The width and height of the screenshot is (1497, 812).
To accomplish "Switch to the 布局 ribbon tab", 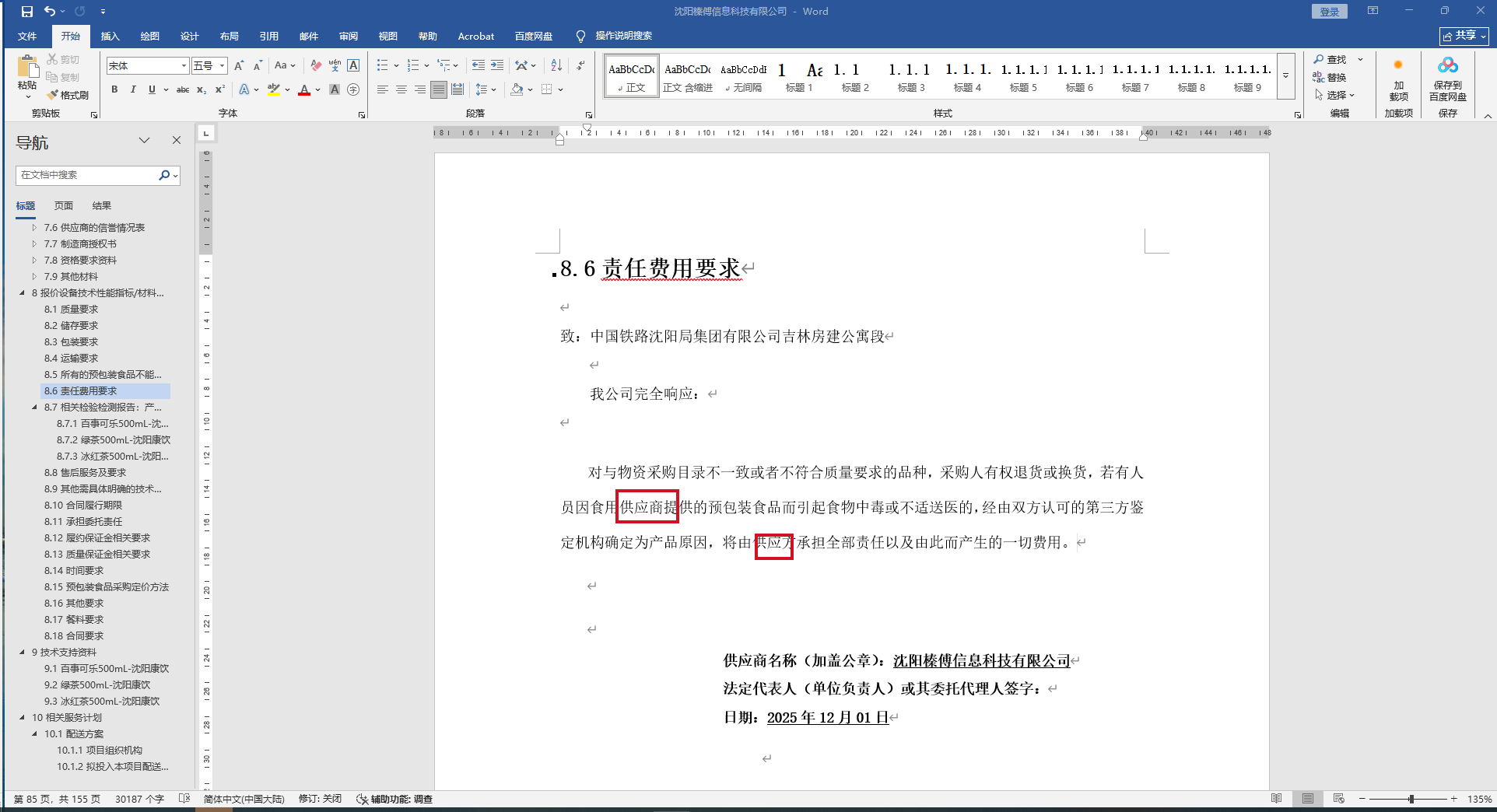I will pyautogui.click(x=230, y=36).
